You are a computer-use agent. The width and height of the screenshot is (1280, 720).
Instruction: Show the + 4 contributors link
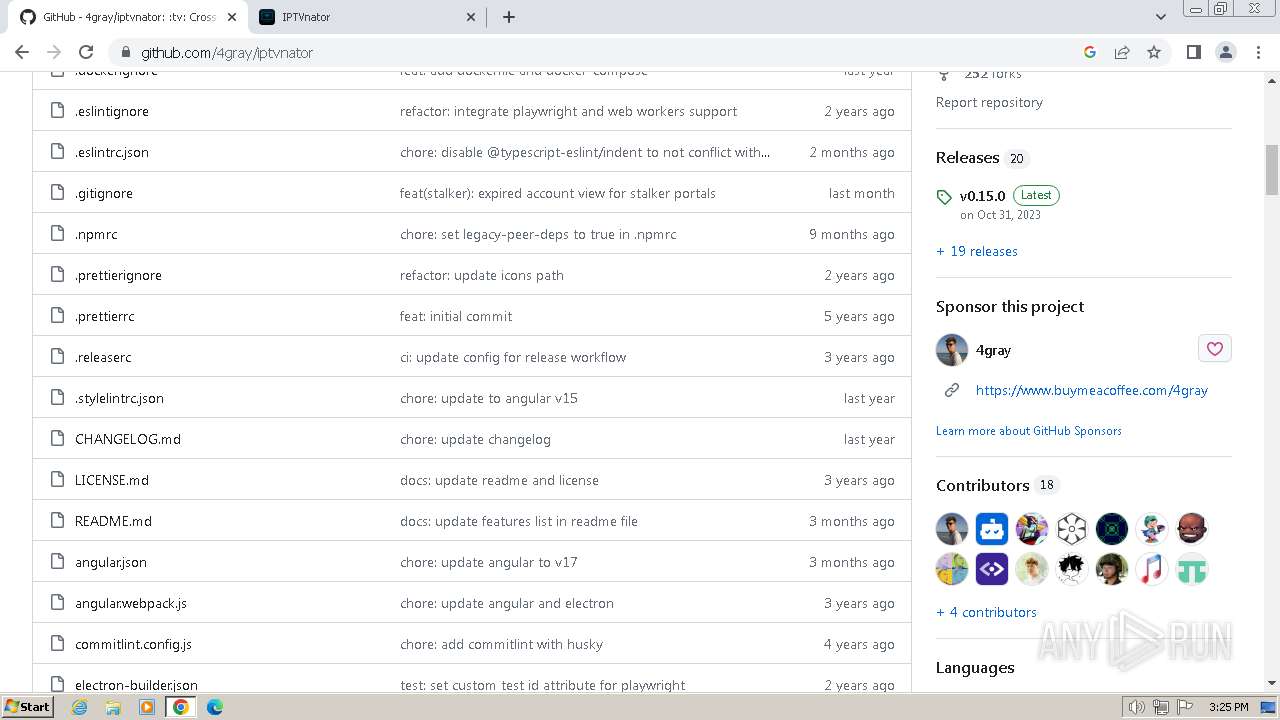(986, 612)
